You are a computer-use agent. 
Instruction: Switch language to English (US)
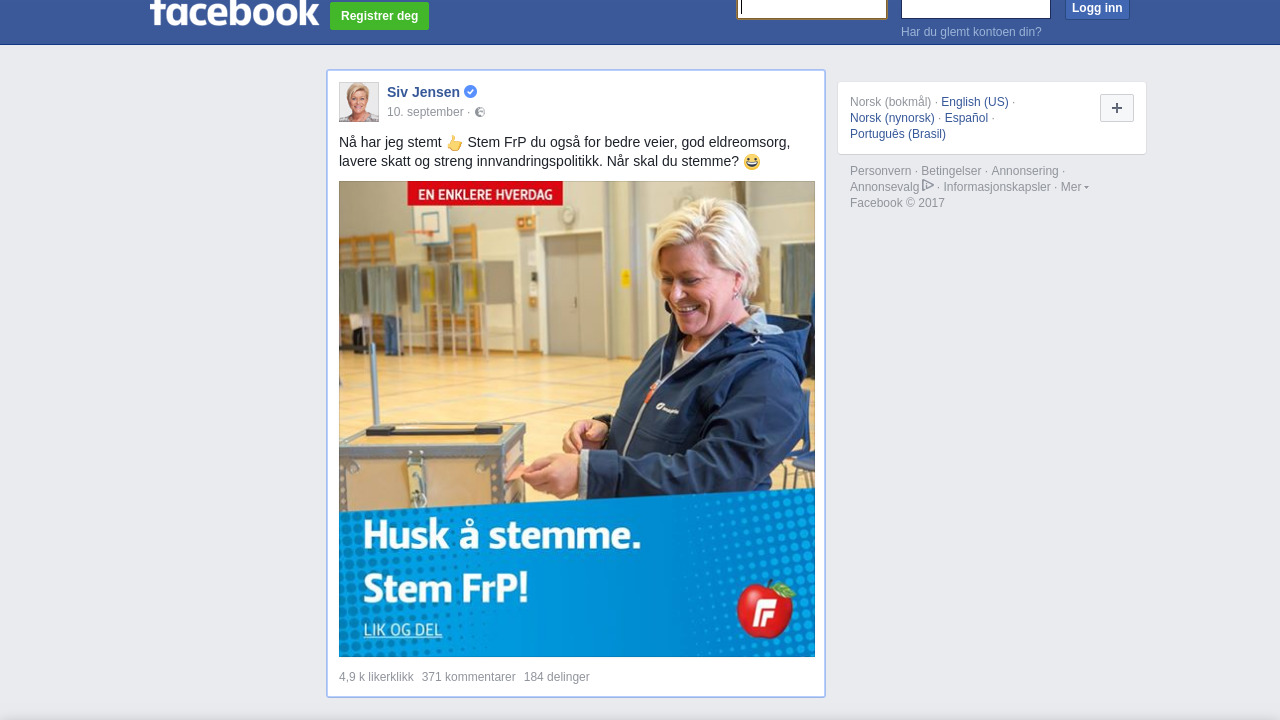tap(975, 102)
